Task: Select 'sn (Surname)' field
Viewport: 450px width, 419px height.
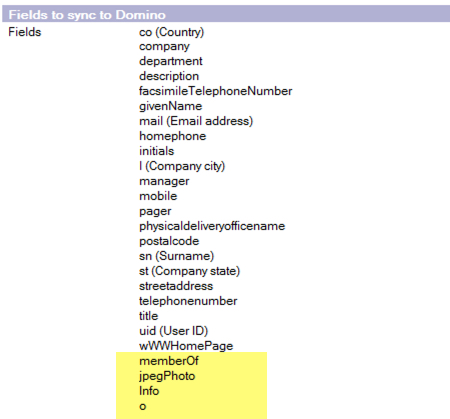Action: tap(176, 256)
